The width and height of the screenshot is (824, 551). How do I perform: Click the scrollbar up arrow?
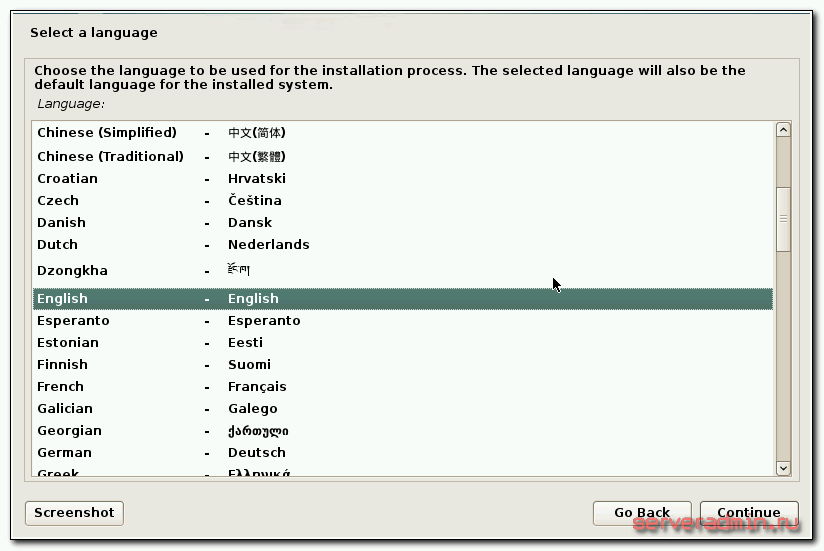click(783, 130)
